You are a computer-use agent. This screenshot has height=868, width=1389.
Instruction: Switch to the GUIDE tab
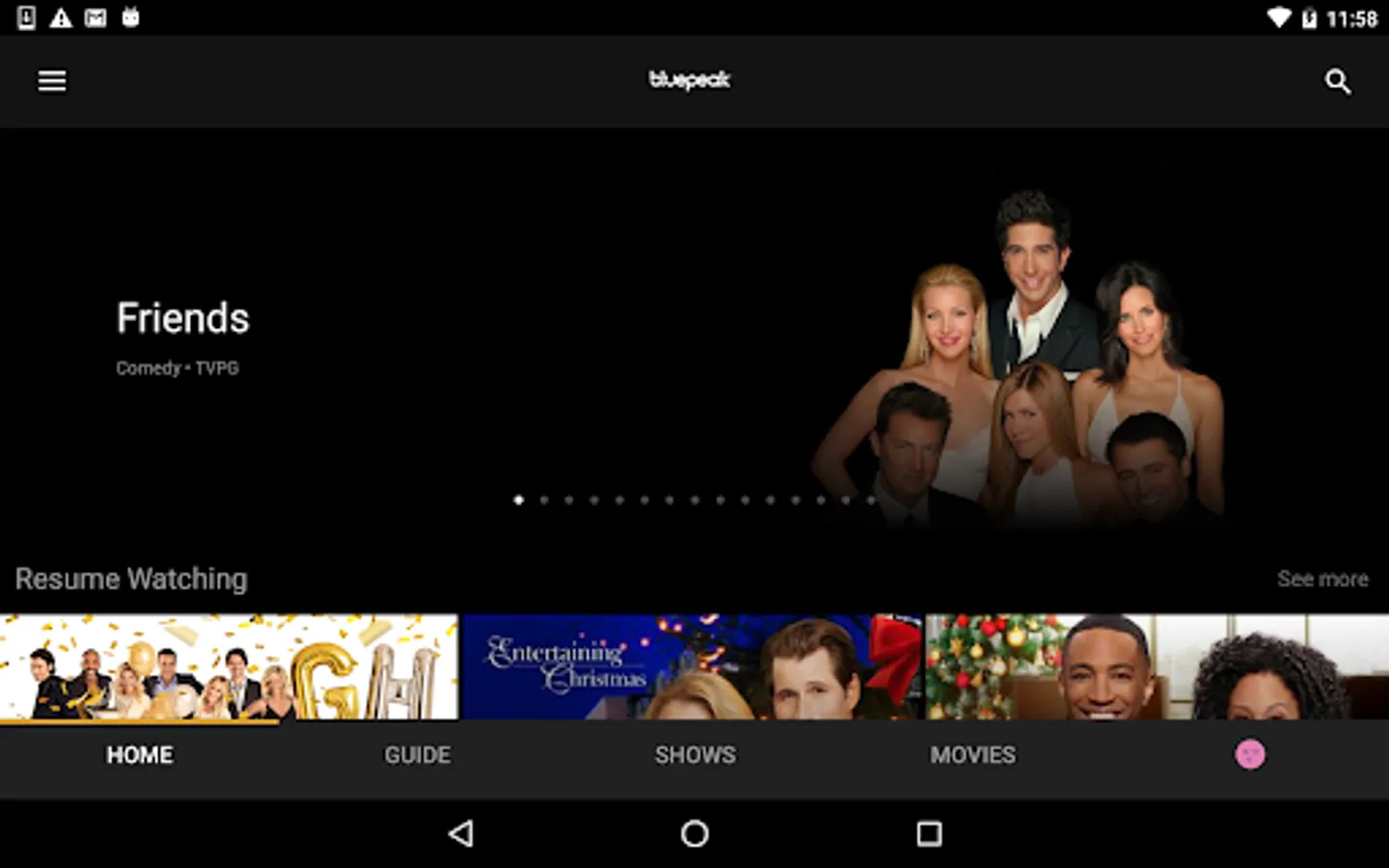[418, 755]
